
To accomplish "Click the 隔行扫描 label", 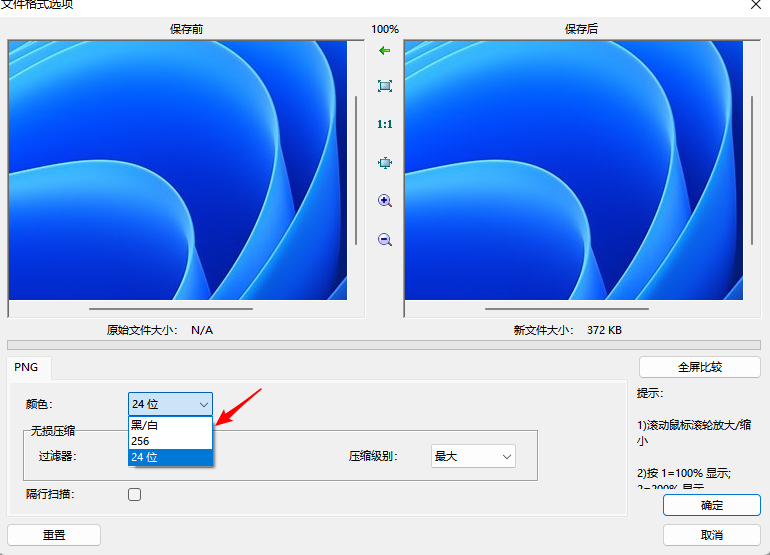I will point(50,494).
